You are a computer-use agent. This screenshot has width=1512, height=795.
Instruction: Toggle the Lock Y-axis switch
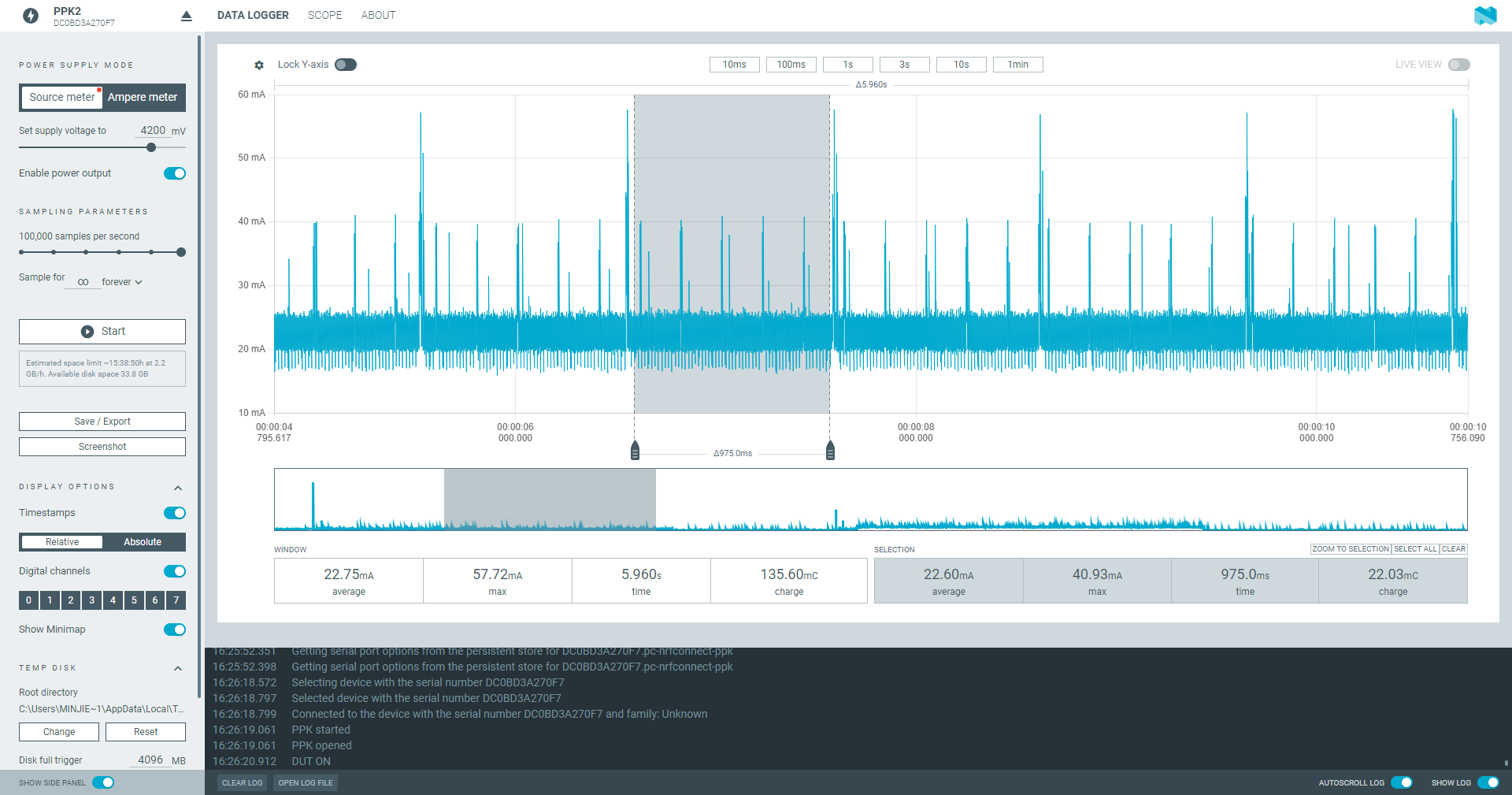click(345, 65)
